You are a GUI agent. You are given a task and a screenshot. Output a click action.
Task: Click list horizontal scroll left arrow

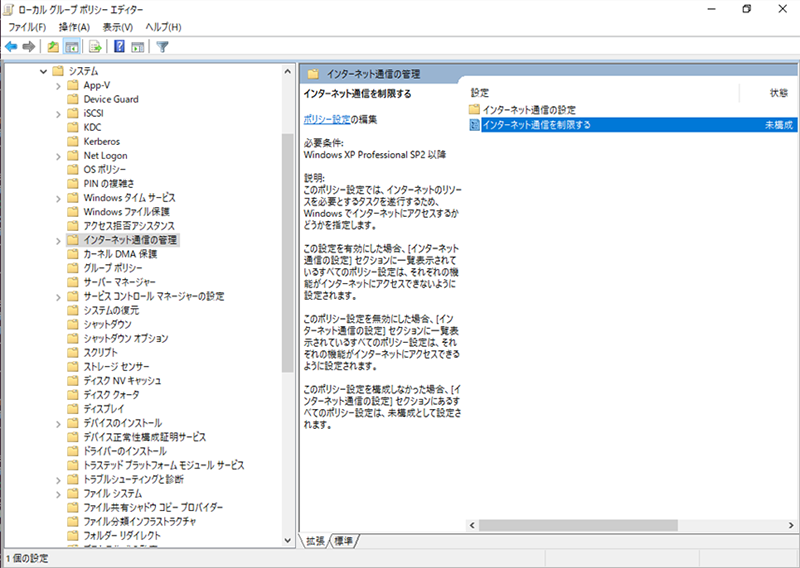click(x=472, y=525)
